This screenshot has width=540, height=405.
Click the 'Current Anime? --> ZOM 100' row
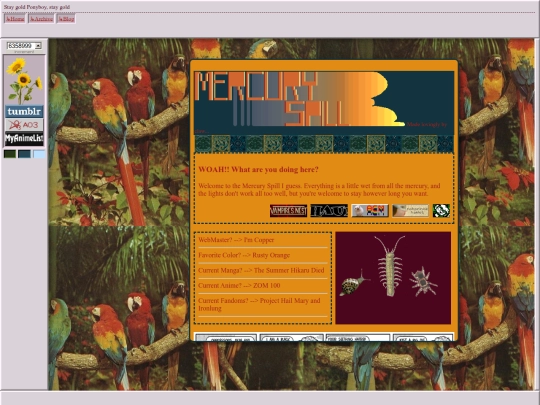[x=262, y=285]
